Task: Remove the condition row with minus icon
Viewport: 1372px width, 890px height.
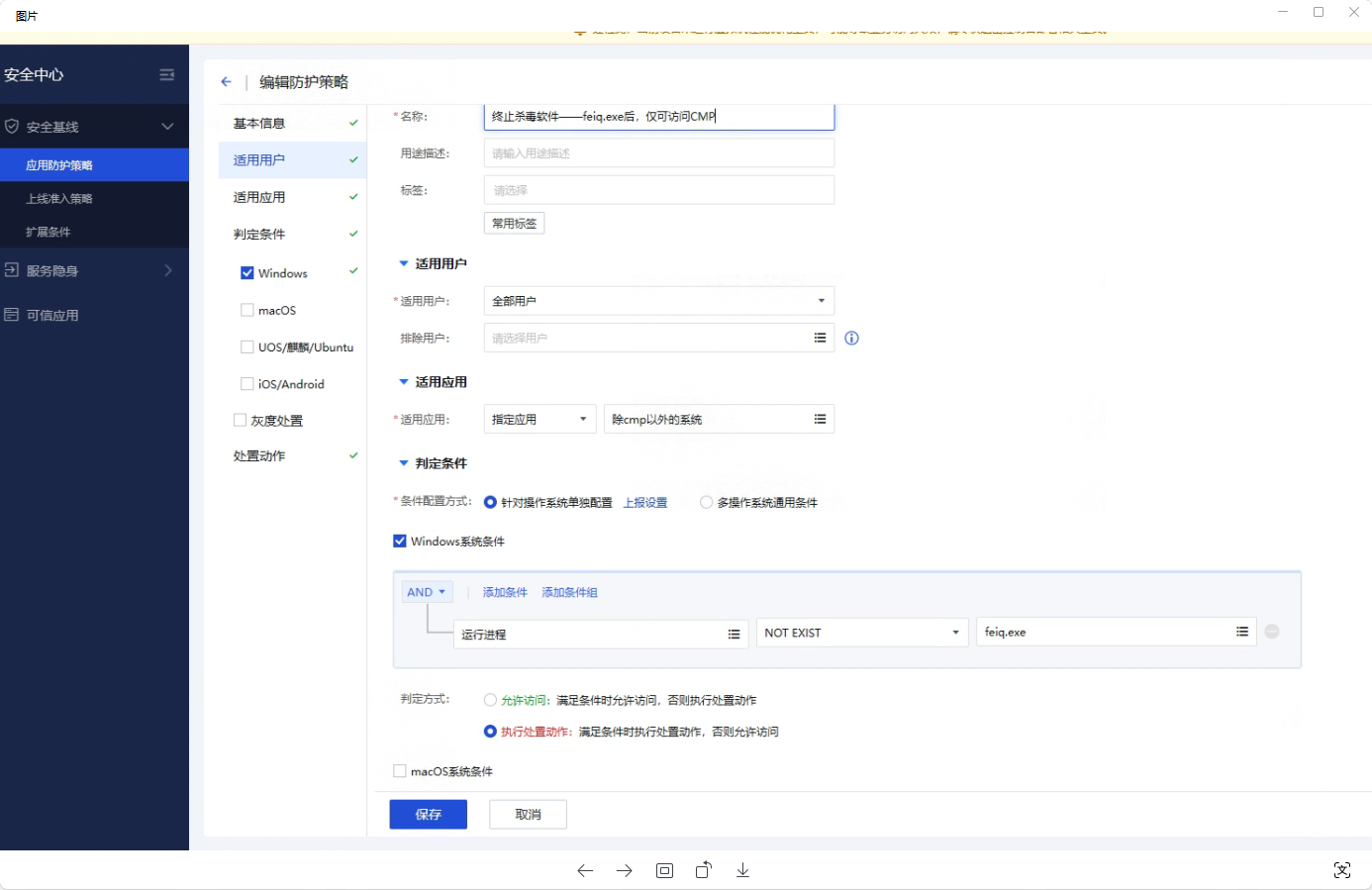Action: pyautogui.click(x=1272, y=632)
